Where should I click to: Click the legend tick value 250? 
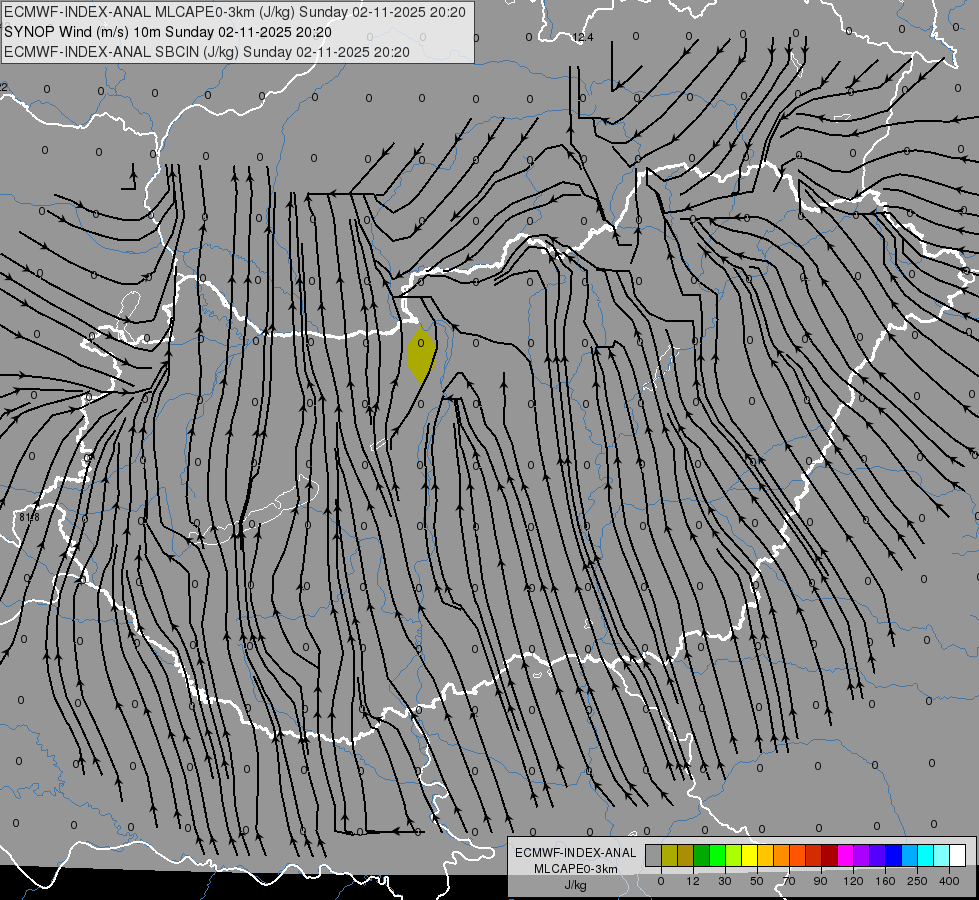[917, 881]
